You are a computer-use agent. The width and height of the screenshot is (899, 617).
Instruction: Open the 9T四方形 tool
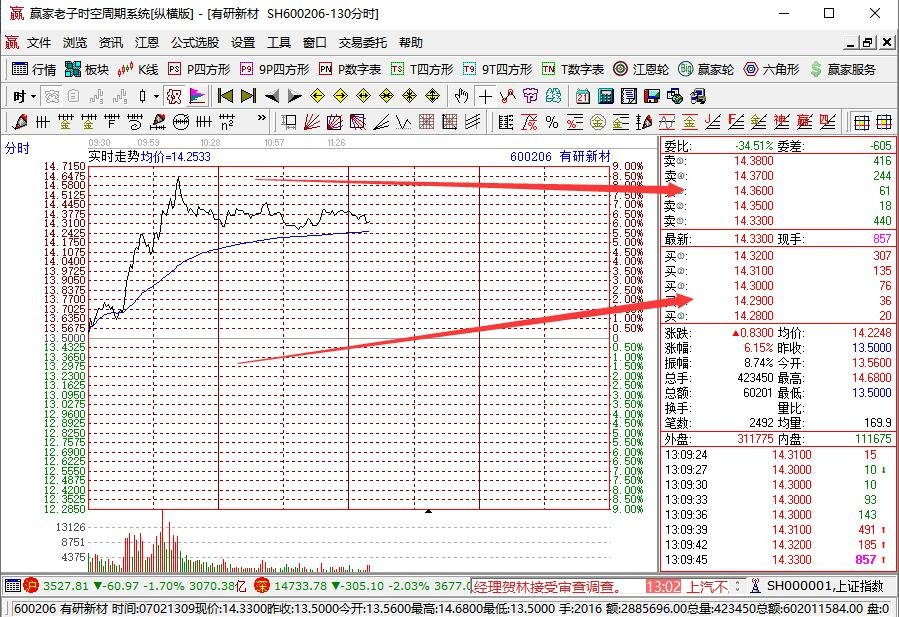(497, 69)
